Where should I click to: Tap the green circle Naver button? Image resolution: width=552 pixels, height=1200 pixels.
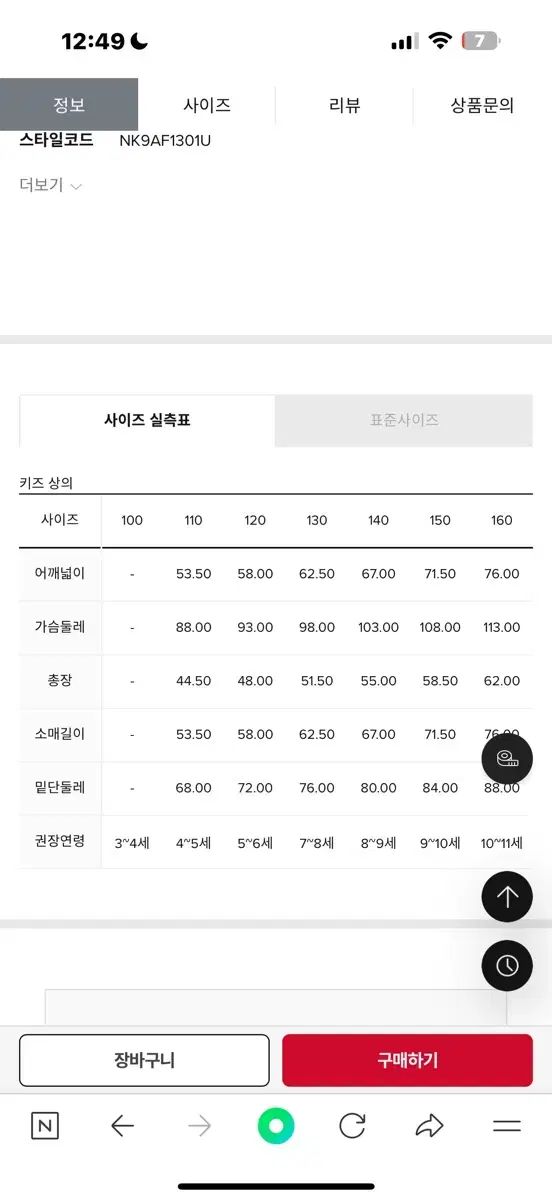point(276,1126)
